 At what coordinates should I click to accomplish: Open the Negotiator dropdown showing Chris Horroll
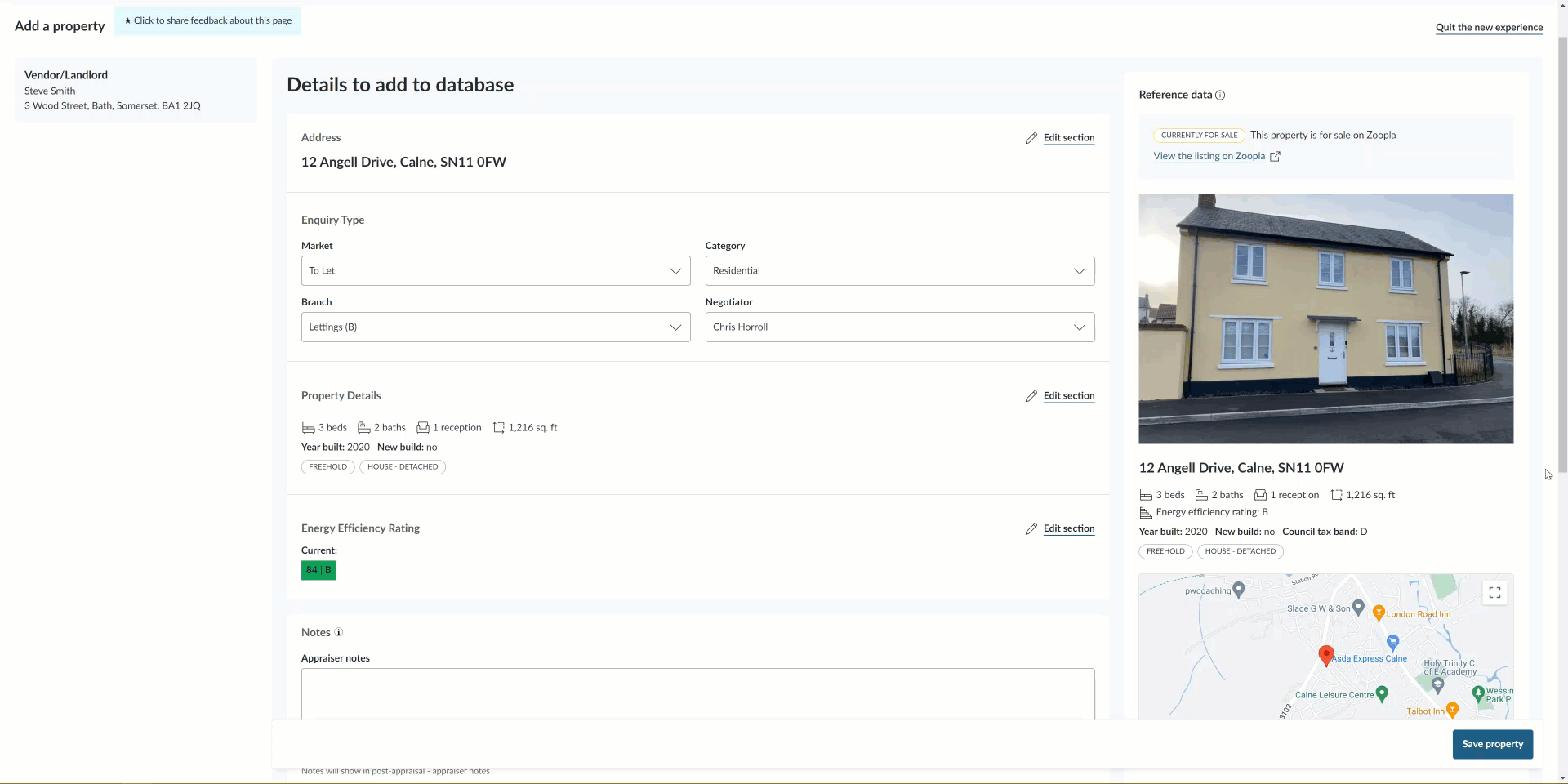(x=900, y=327)
